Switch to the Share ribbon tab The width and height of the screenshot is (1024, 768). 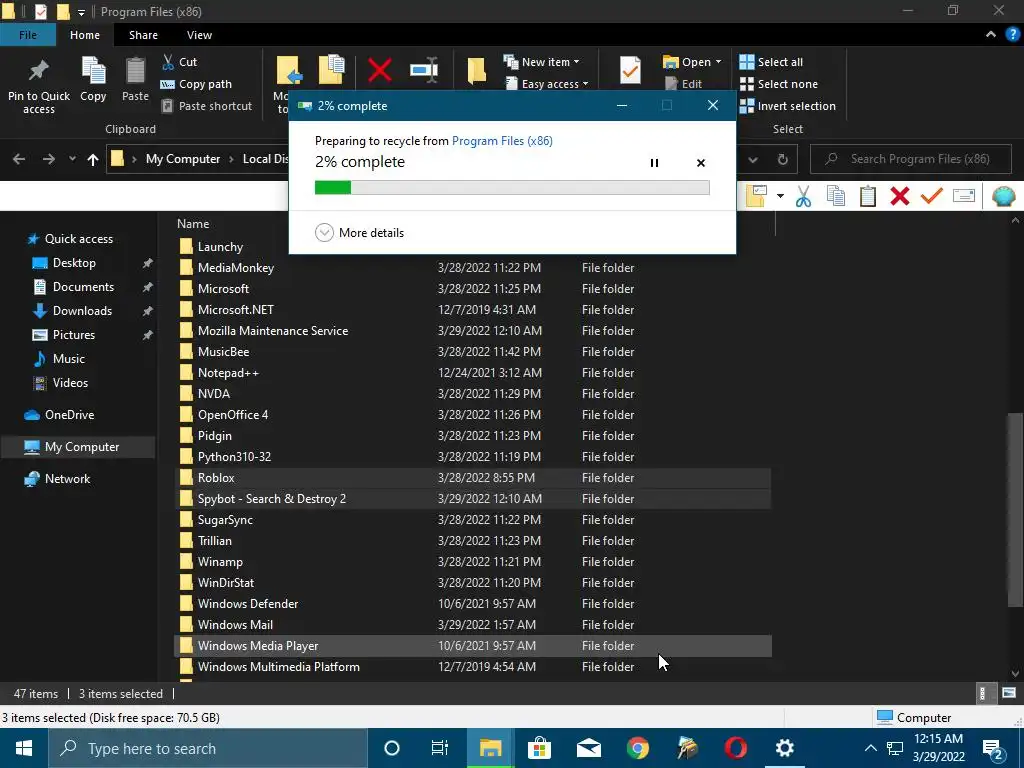(x=143, y=35)
